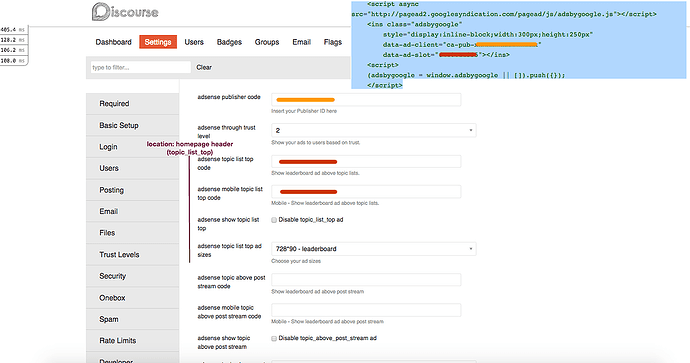Click the adsense publisher code field
690x363 pixels.
366,99
